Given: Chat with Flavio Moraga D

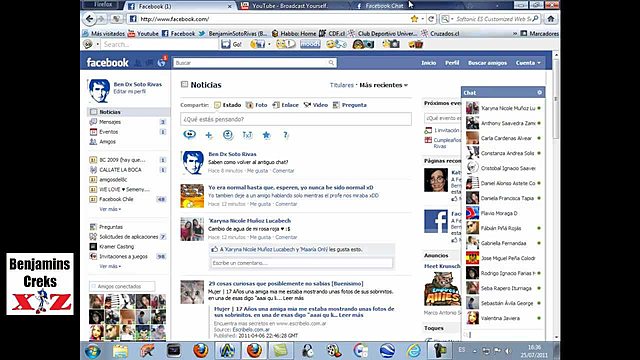Looking at the screenshot, I should click(x=503, y=213).
